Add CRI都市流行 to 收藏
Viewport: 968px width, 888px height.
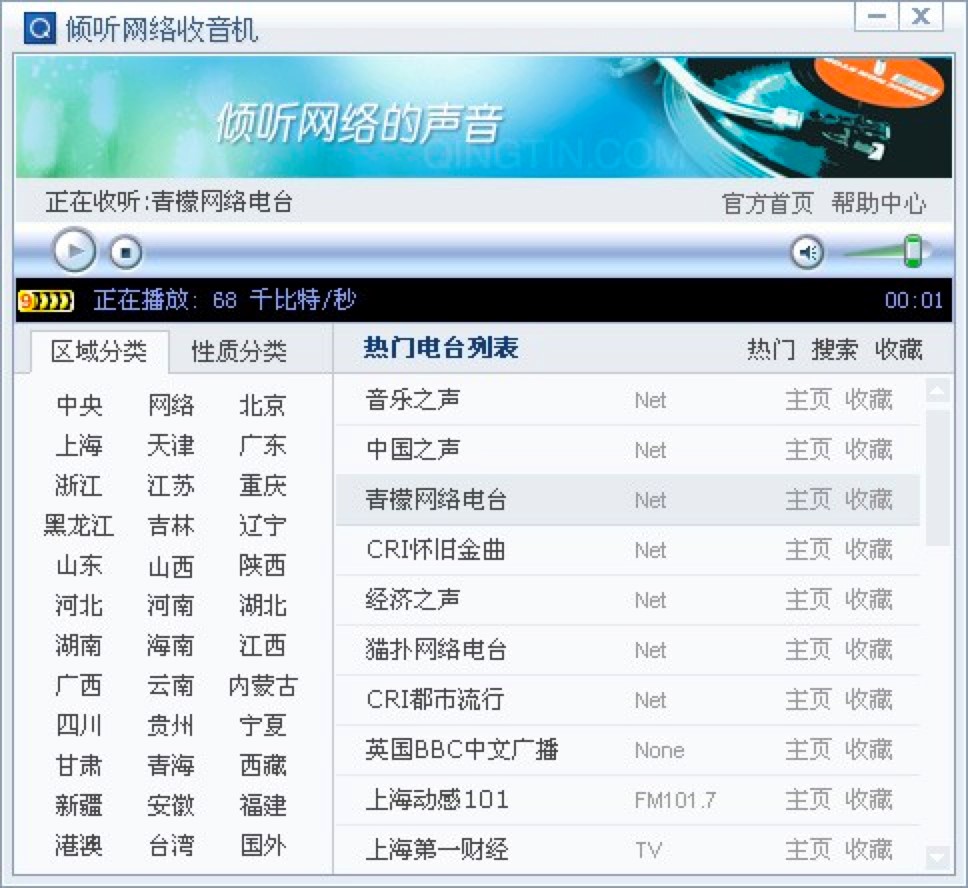point(869,700)
